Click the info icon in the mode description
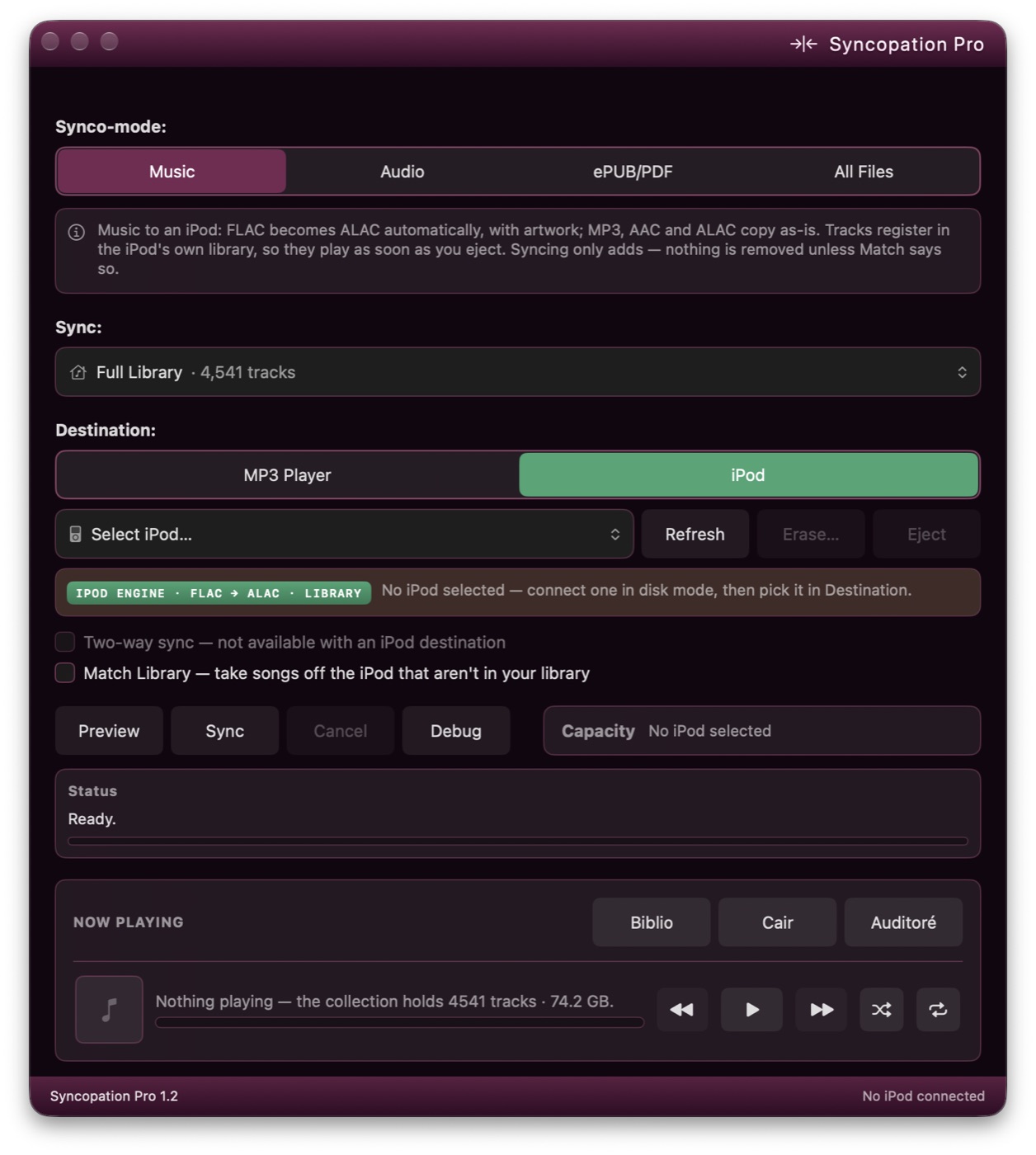1036x1155 pixels. (x=76, y=232)
